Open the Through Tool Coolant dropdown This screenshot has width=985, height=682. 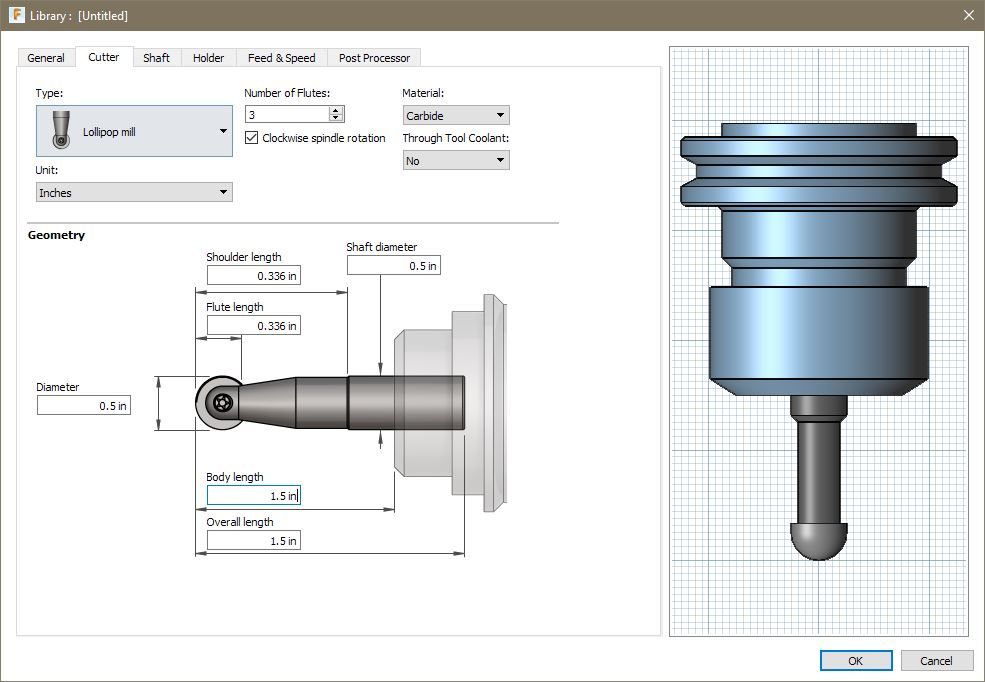coord(456,161)
